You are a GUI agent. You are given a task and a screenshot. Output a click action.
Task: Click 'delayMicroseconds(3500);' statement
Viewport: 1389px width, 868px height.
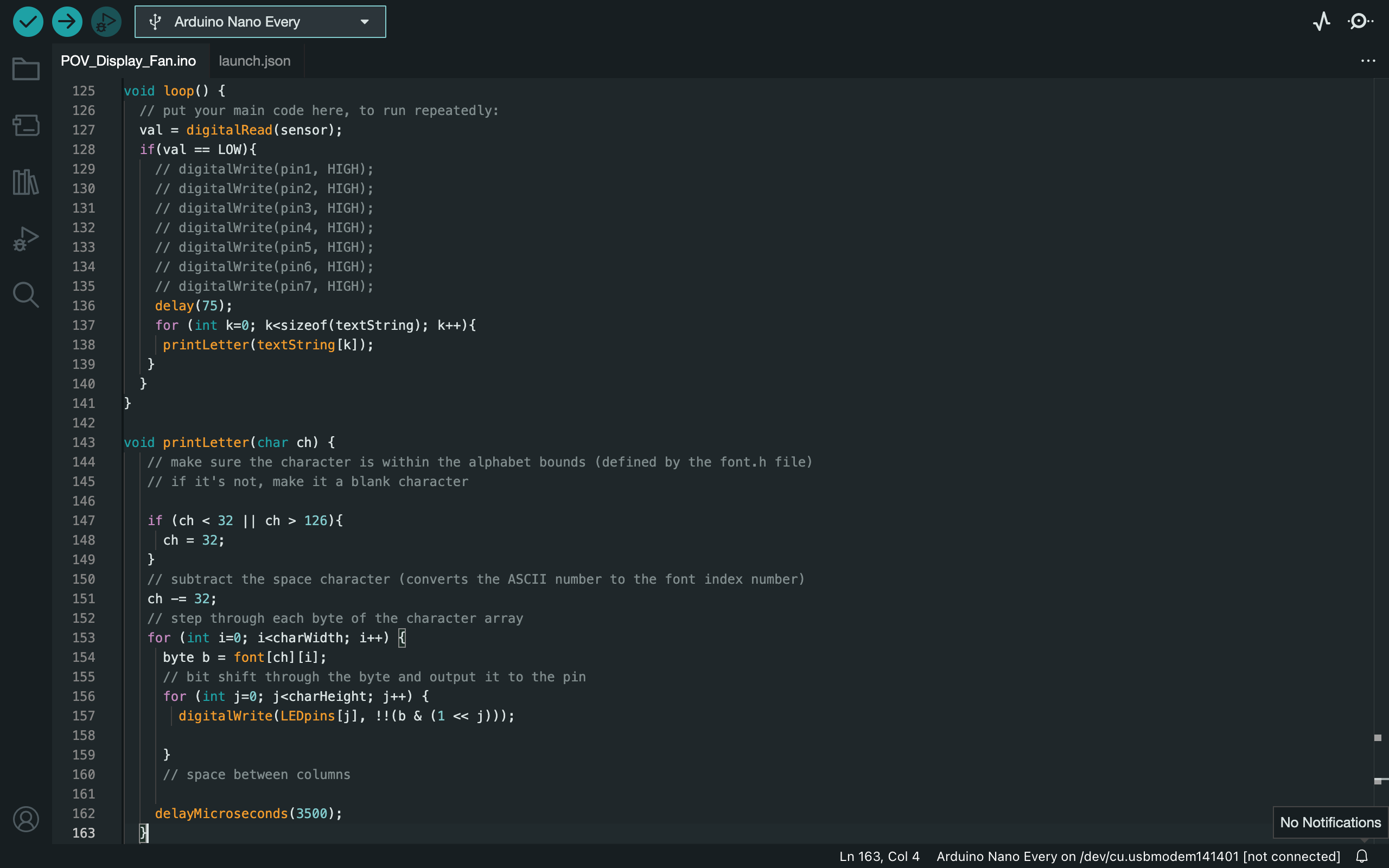pos(249,813)
